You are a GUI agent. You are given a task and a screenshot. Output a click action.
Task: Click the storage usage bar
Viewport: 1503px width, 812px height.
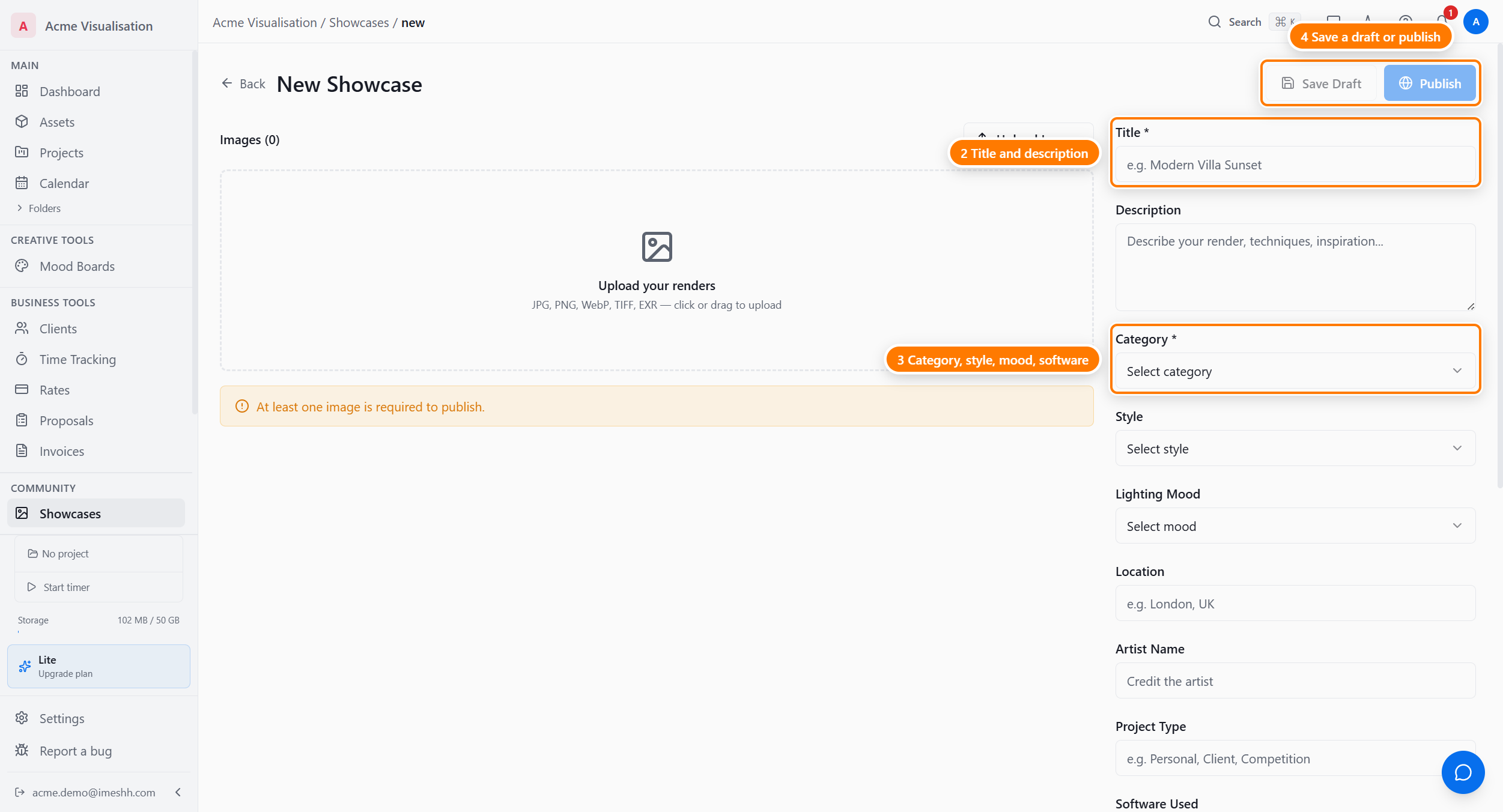pyautogui.click(x=99, y=632)
